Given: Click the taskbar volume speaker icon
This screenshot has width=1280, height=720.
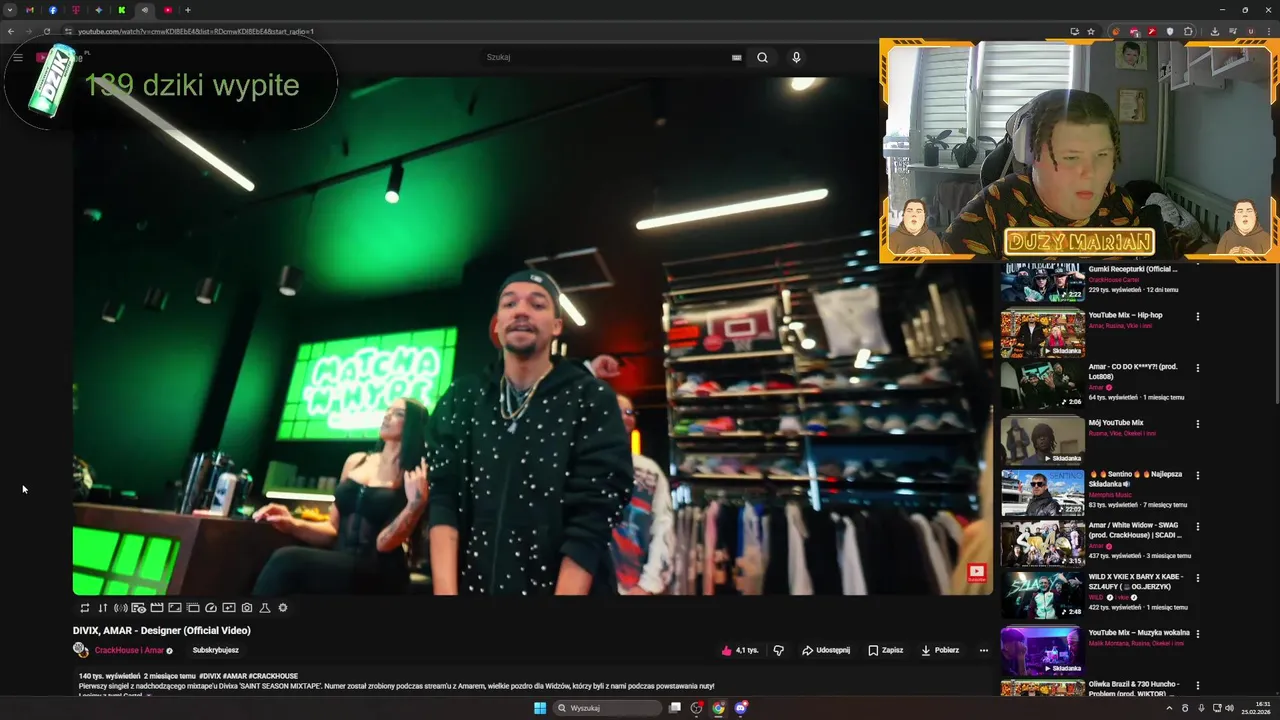Looking at the screenshot, I should click(1229, 708).
